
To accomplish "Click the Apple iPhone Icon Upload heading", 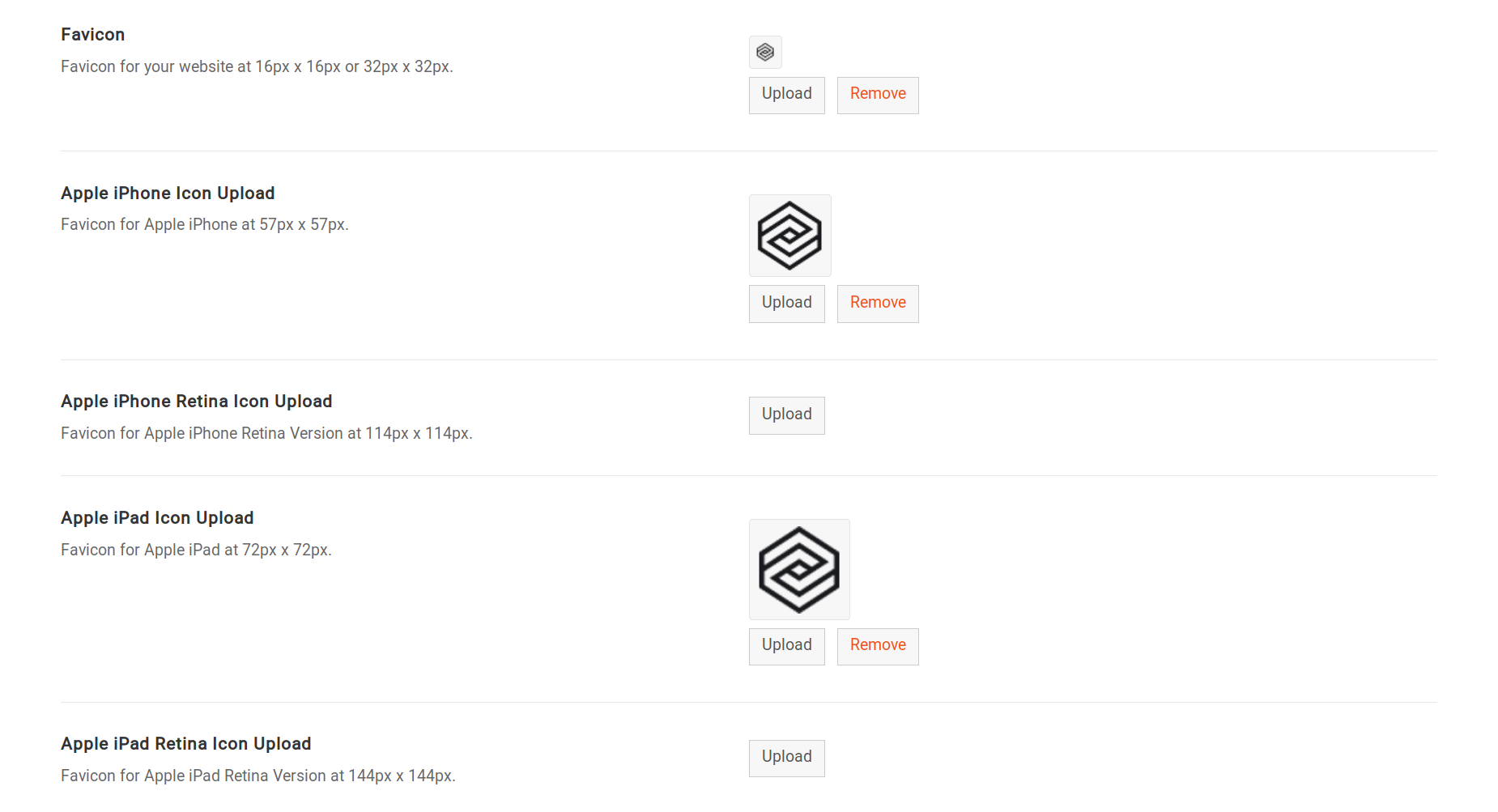I will (168, 193).
